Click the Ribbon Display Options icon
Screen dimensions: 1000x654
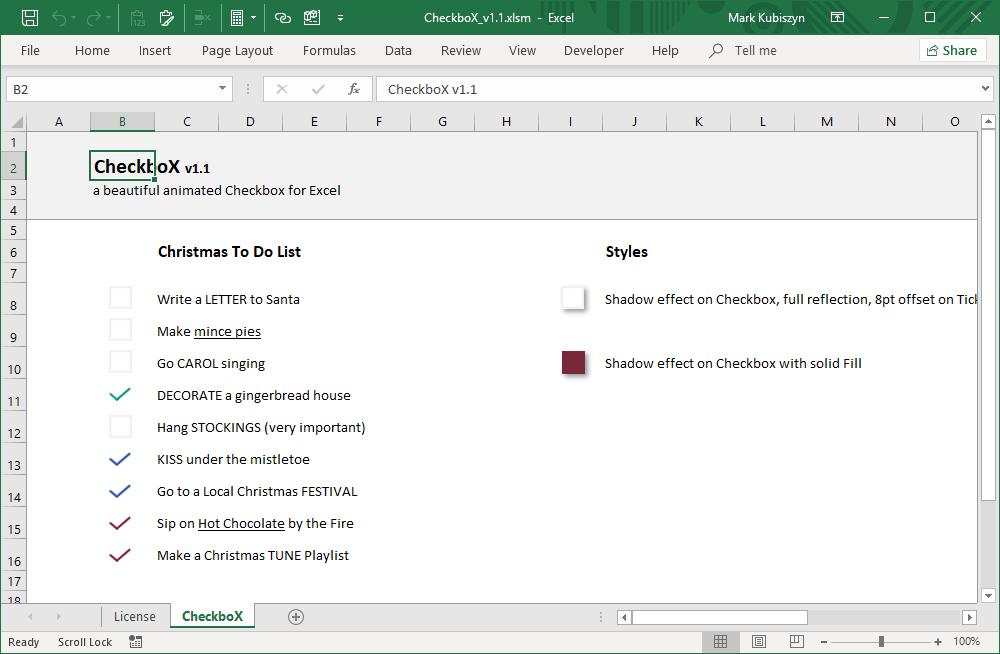pos(837,17)
